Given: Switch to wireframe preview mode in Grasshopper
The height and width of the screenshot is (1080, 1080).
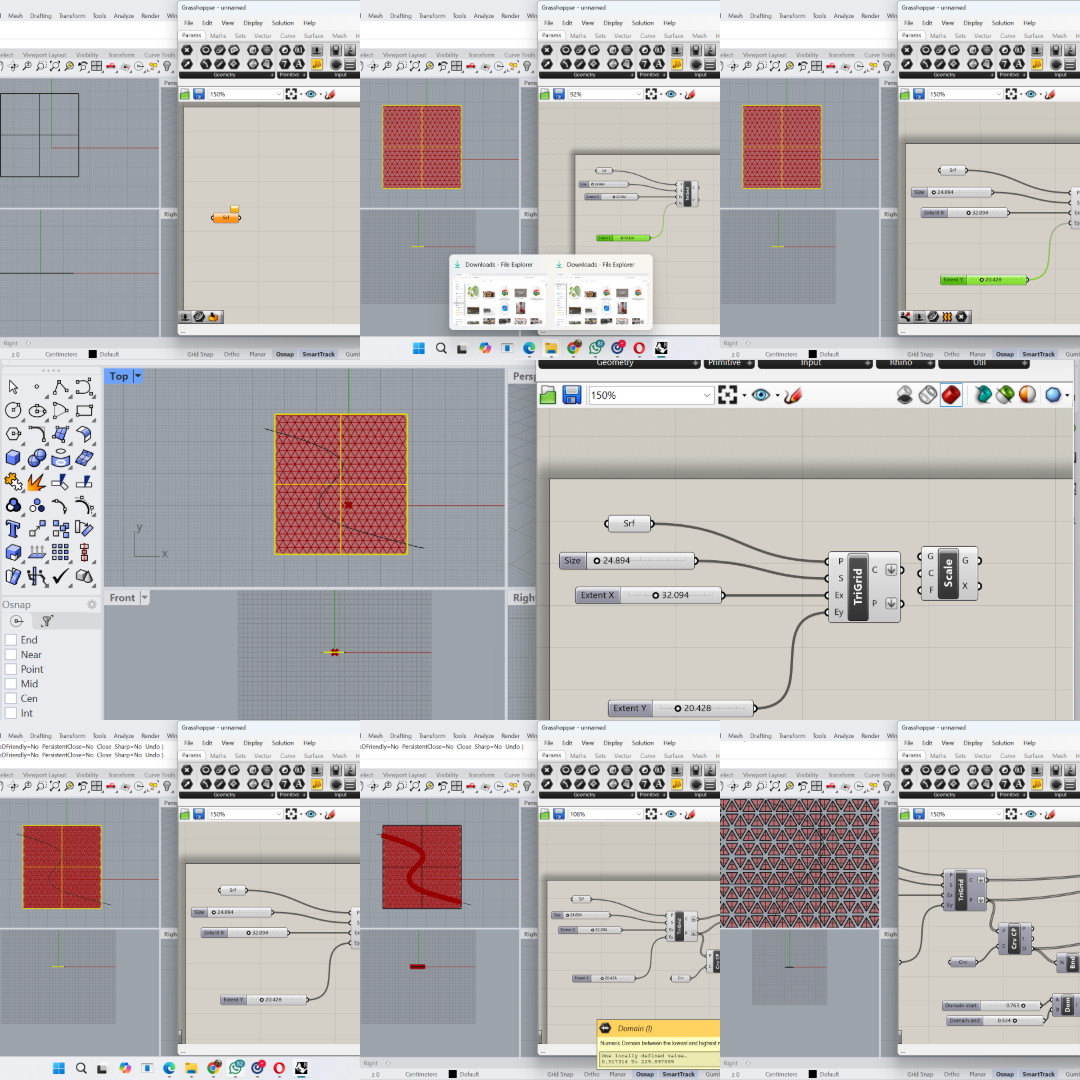Looking at the screenshot, I should [x=928, y=395].
